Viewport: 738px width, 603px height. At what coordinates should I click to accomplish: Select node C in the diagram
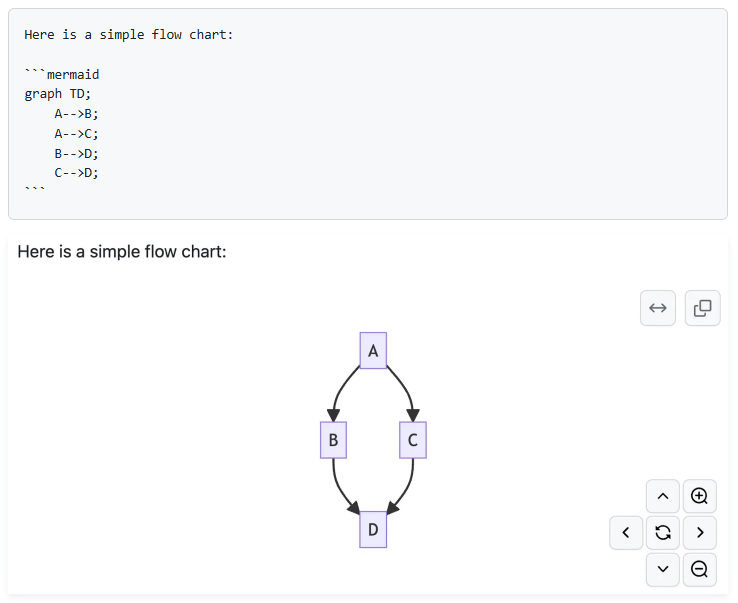pyautogui.click(x=412, y=440)
